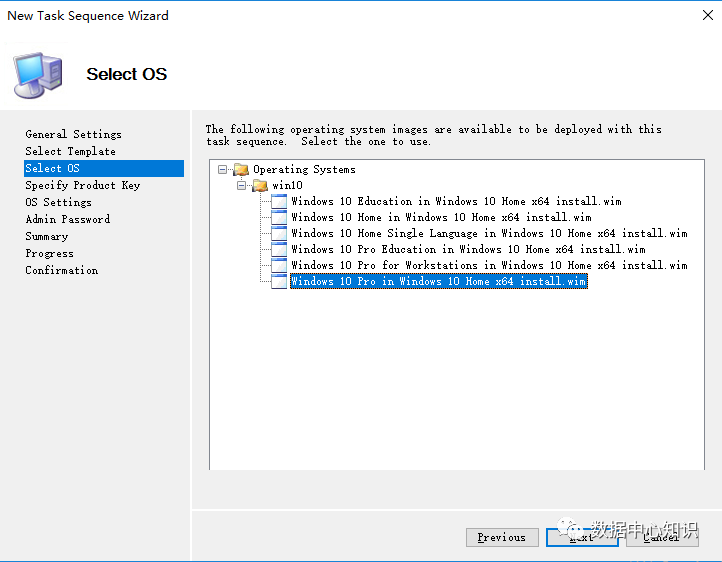Screen dimensions: 722x562
Task: Click the Pro for Workstations image icon
Action: pyautogui.click(x=279, y=266)
